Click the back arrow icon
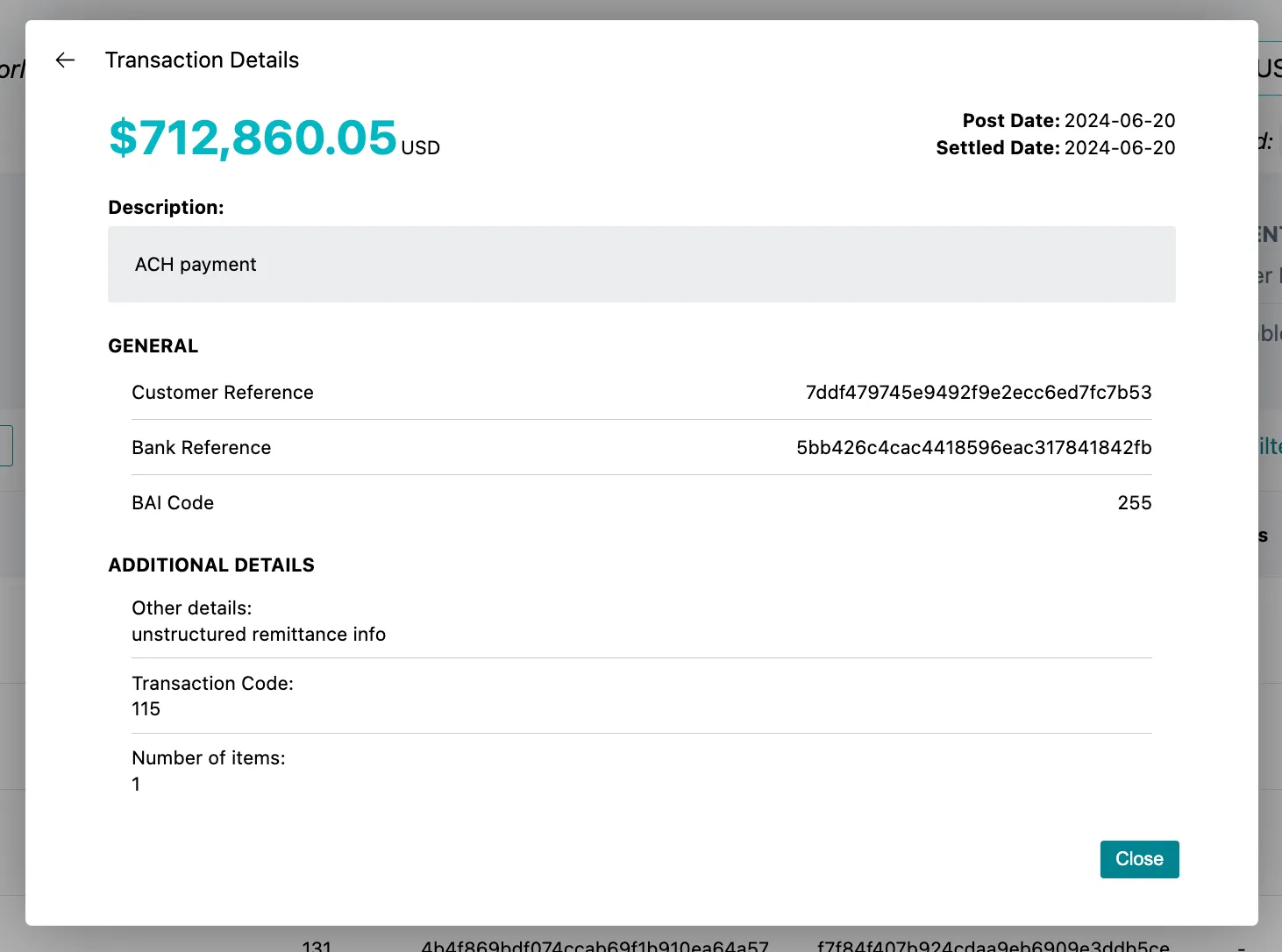The height and width of the screenshot is (952, 1282). [65, 60]
